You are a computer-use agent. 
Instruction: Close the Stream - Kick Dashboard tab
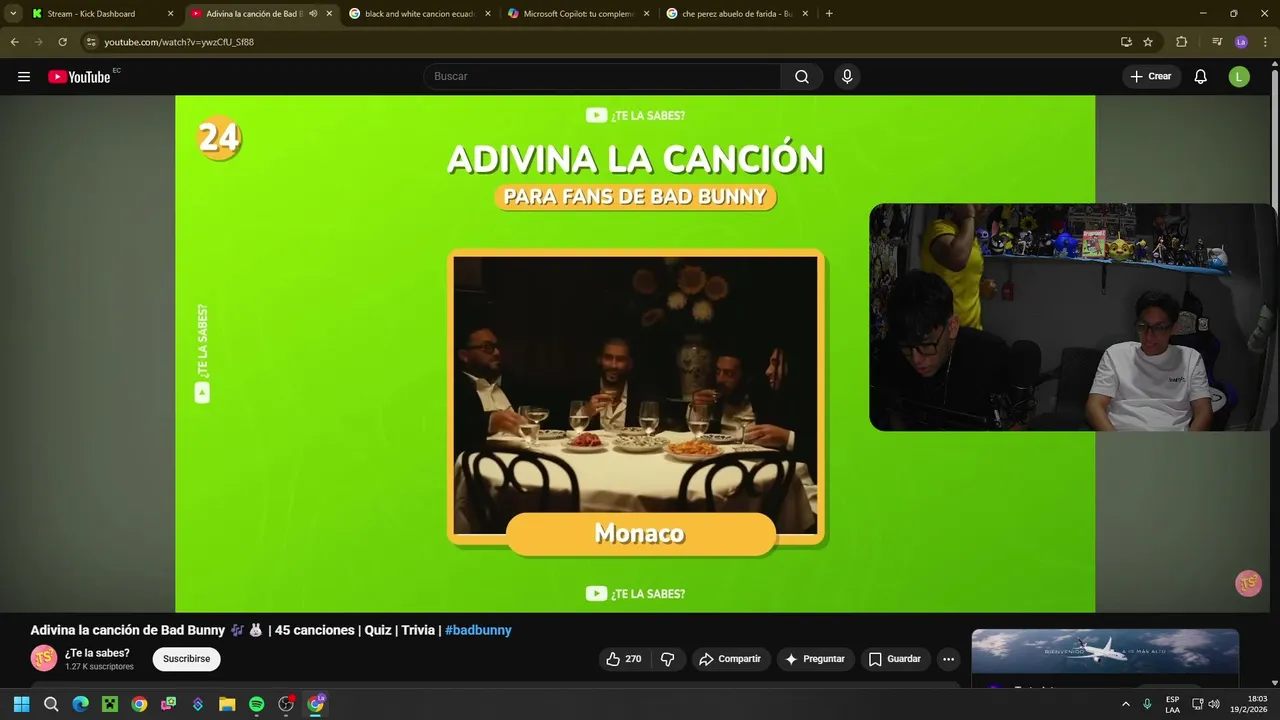point(170,14)
